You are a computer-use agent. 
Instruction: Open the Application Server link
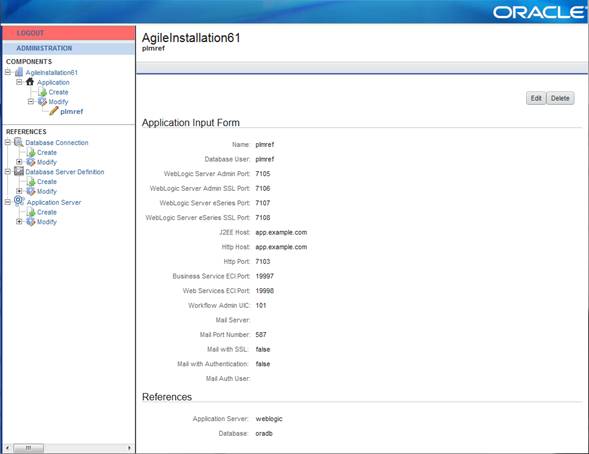tap(54, 202)
